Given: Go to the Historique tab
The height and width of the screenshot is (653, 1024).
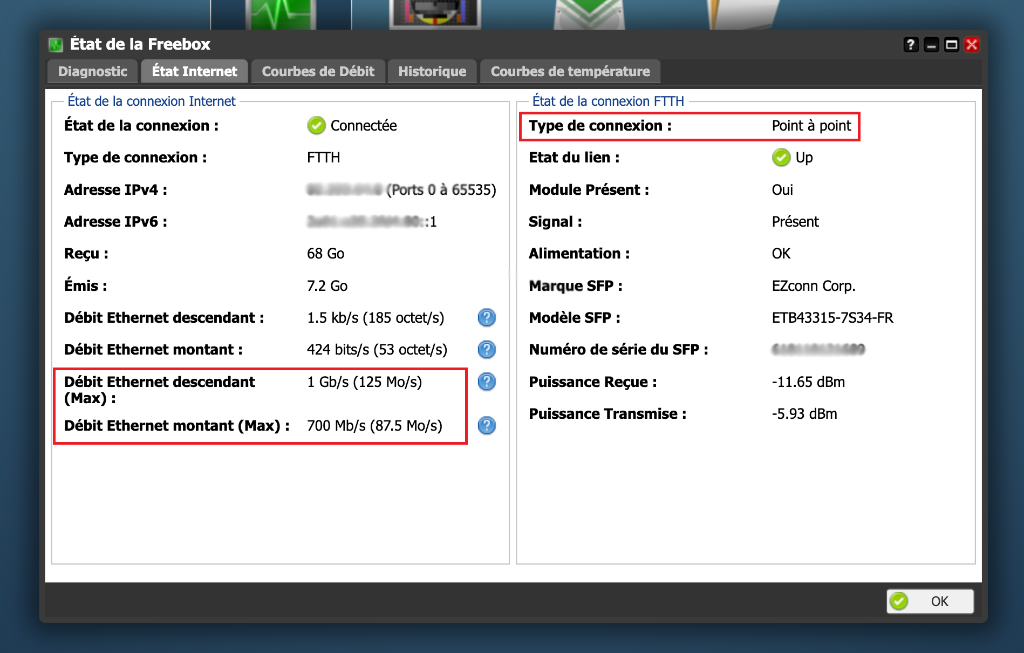Looking at the screenshot, I should click(x=432, y=71).
